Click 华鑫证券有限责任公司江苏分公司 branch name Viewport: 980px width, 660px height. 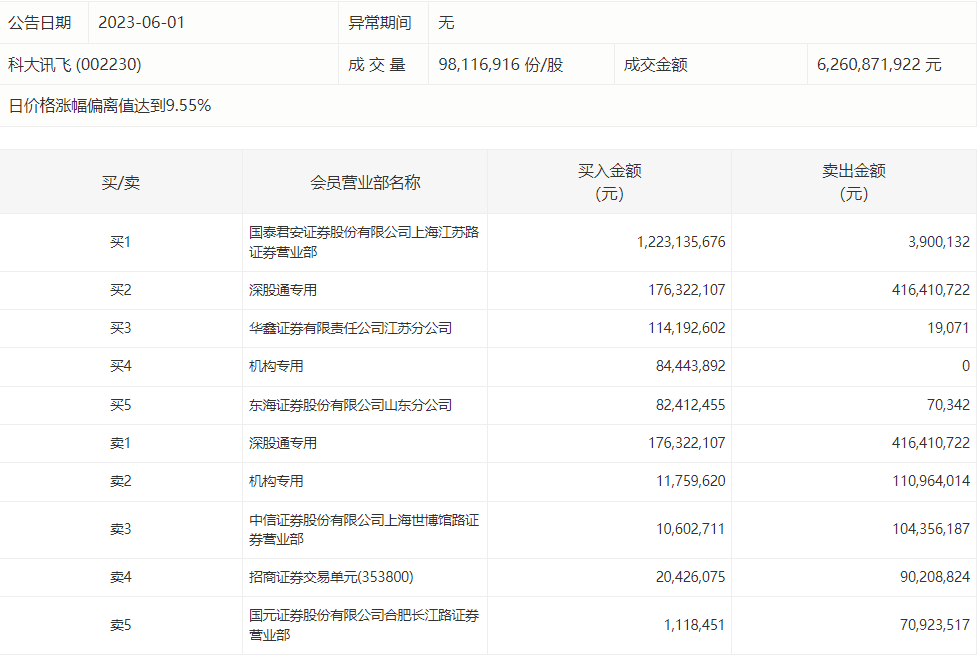(x=350, y=328)
